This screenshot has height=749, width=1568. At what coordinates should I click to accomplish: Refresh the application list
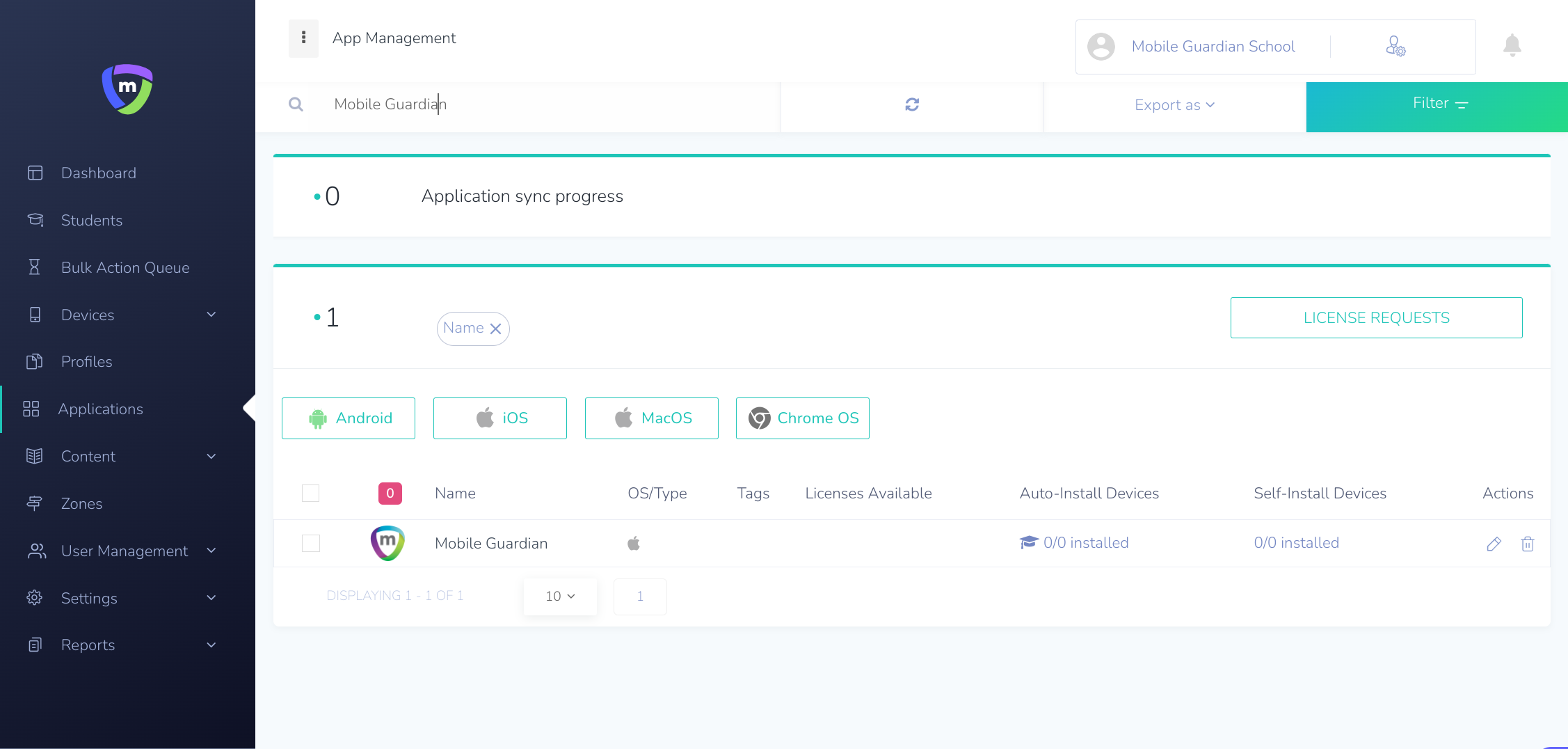(912, 104)
